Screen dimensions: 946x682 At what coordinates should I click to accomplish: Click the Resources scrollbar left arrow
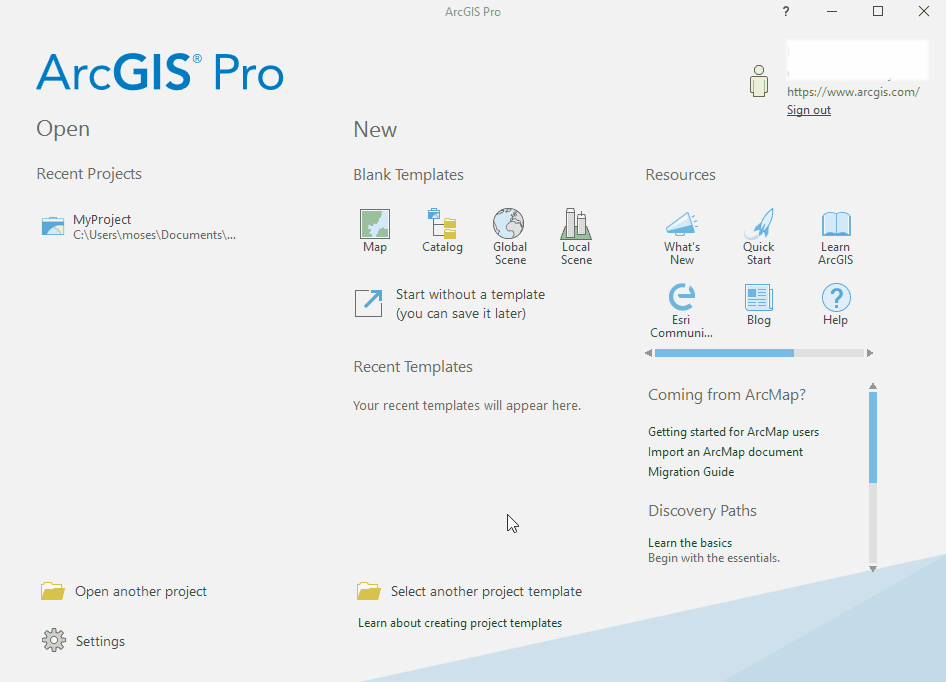pos(649,353)
